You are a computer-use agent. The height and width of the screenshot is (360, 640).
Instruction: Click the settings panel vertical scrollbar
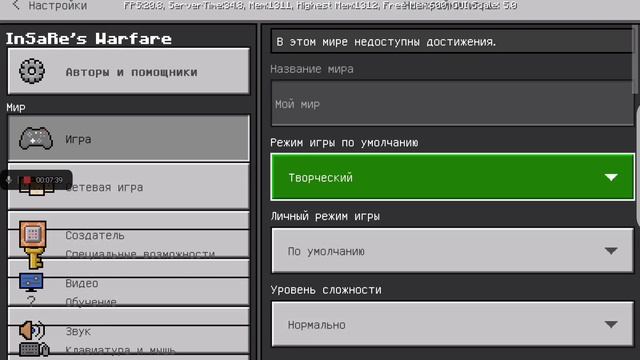[636, 59]
